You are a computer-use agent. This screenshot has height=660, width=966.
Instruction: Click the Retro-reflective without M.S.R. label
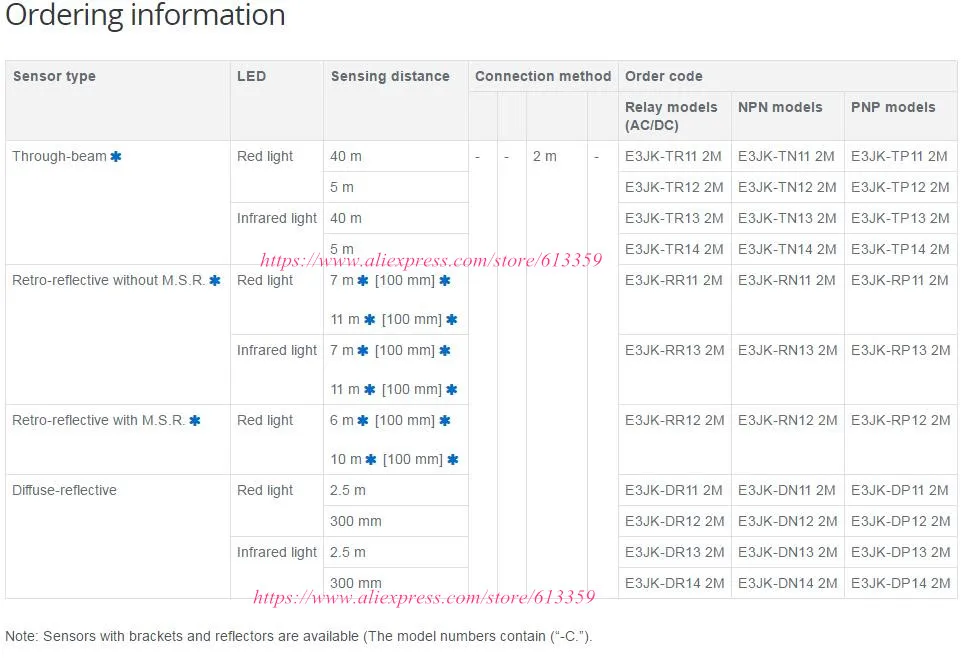click(x=108, y=280)
